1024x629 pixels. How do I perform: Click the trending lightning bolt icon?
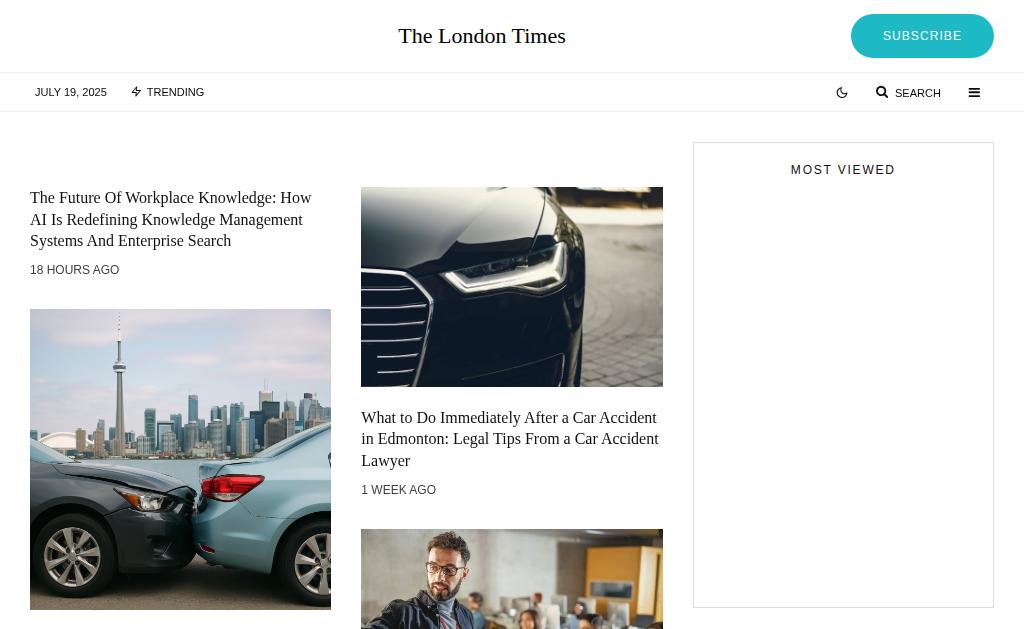pos(136,91)
